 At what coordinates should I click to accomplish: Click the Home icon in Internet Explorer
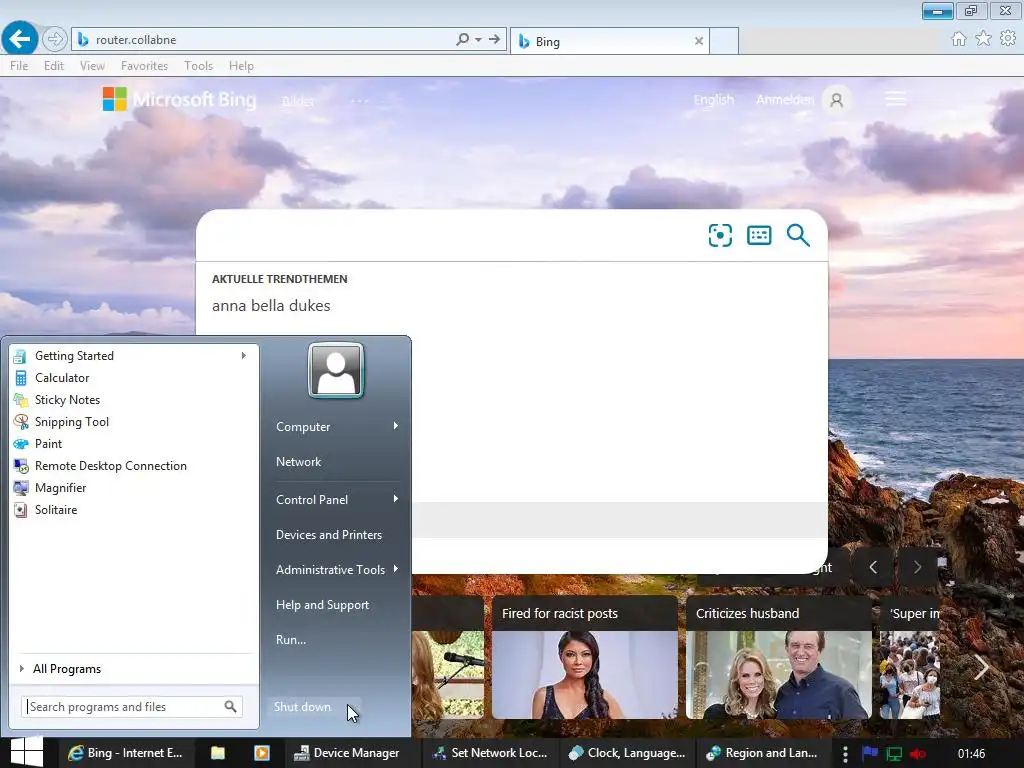click(959, 39)
